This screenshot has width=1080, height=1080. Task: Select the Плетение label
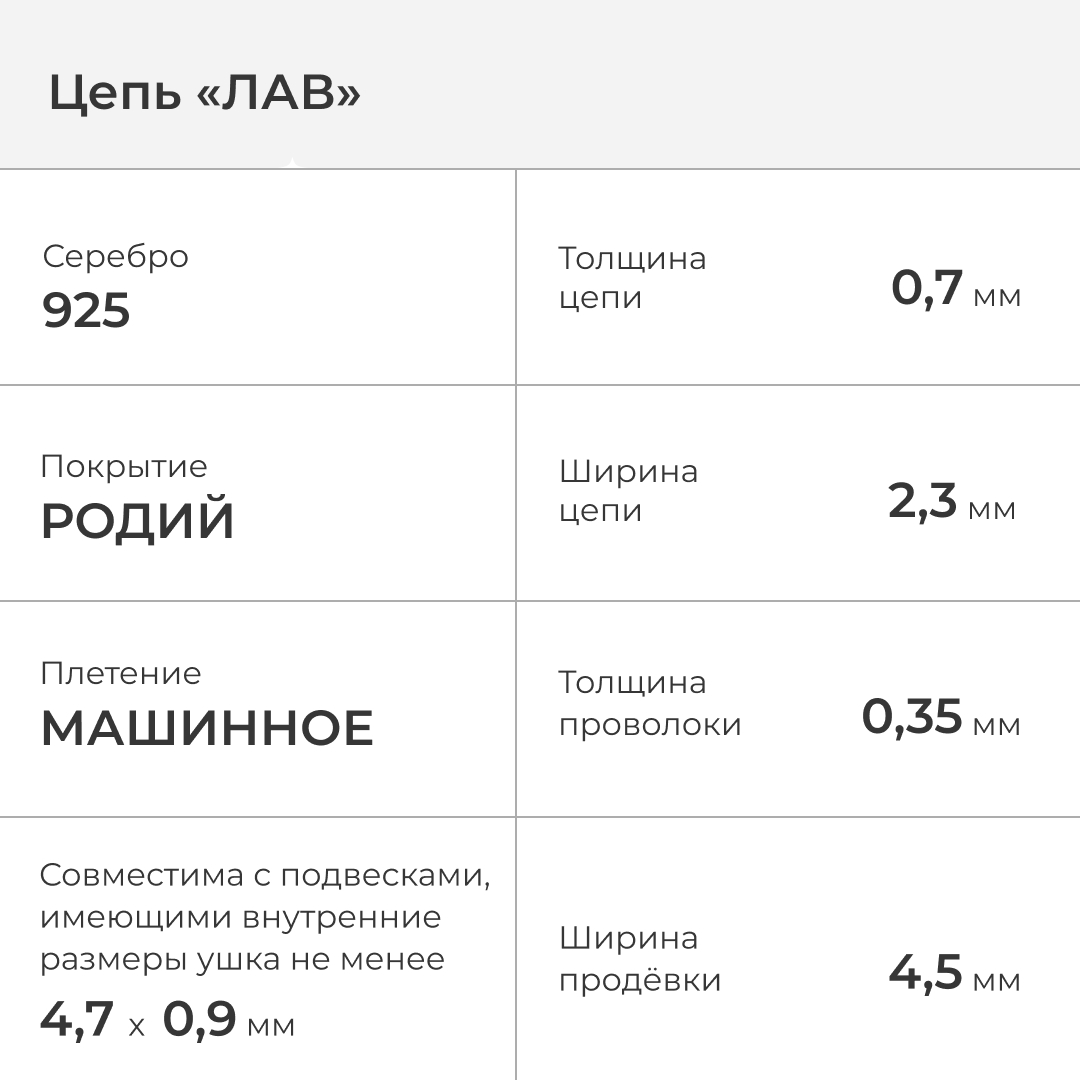pyautogui.click(x=120, y=673)
